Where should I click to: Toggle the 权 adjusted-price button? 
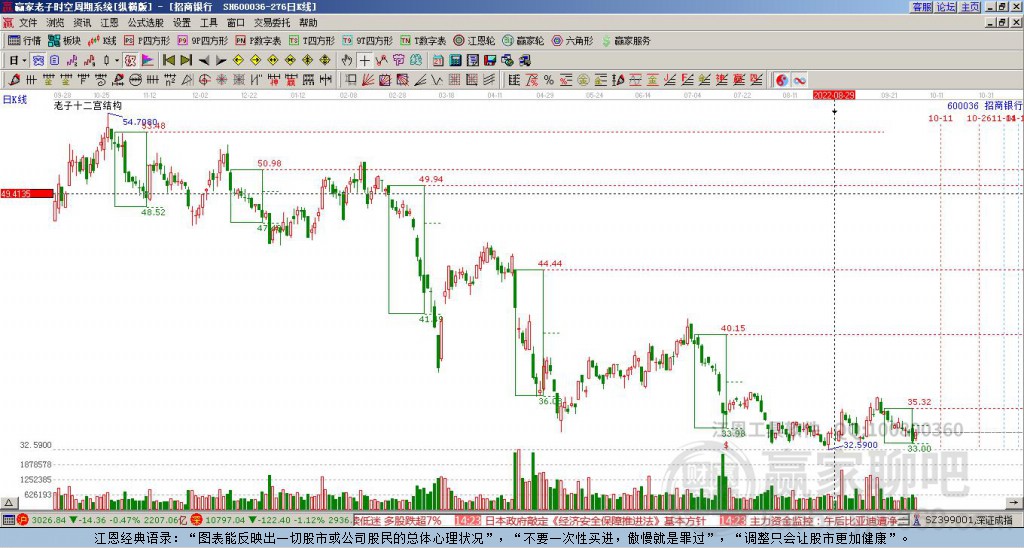(130, 60)
